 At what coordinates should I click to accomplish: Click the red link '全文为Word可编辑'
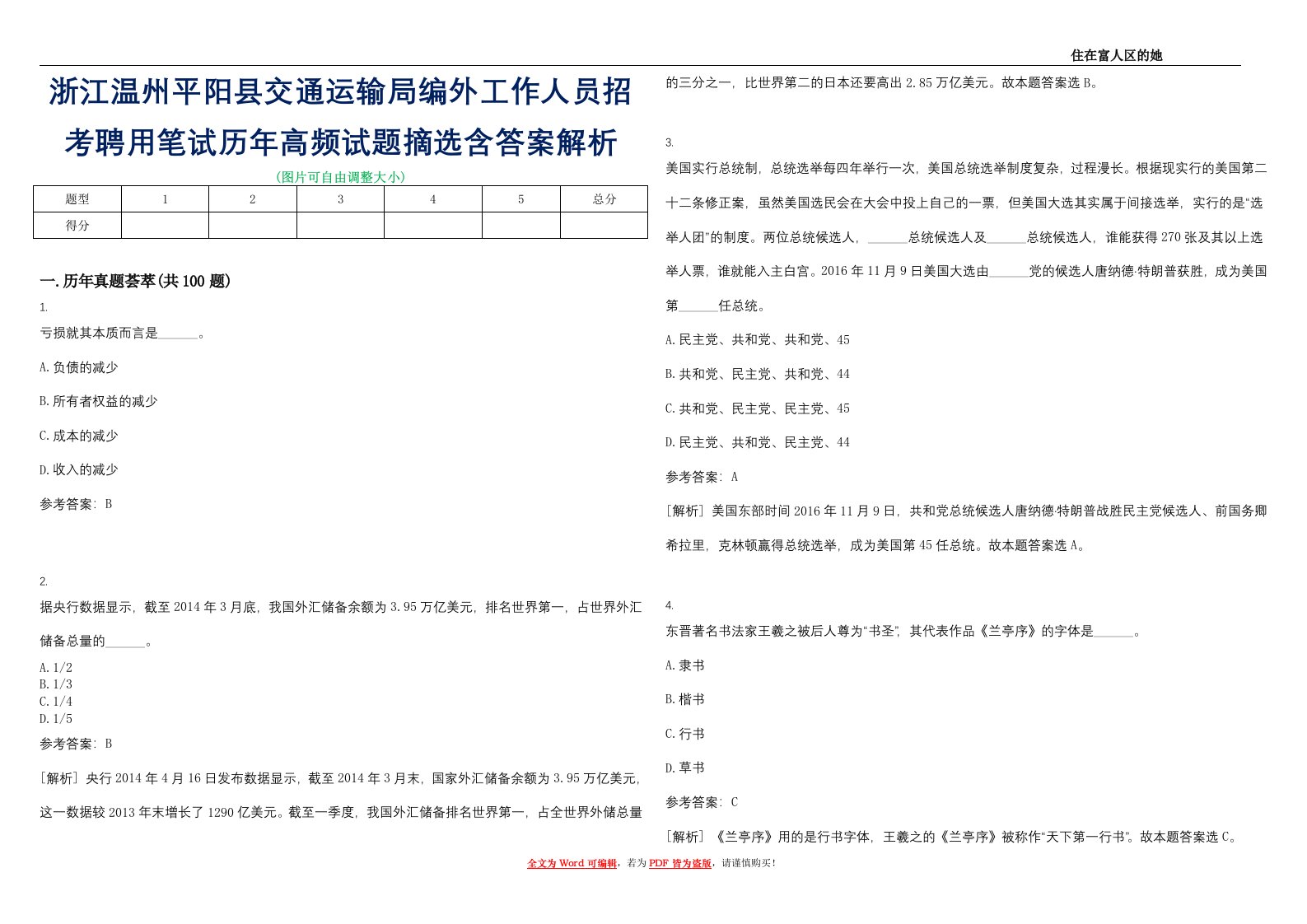pyautogui.click(x=572, y=863)
